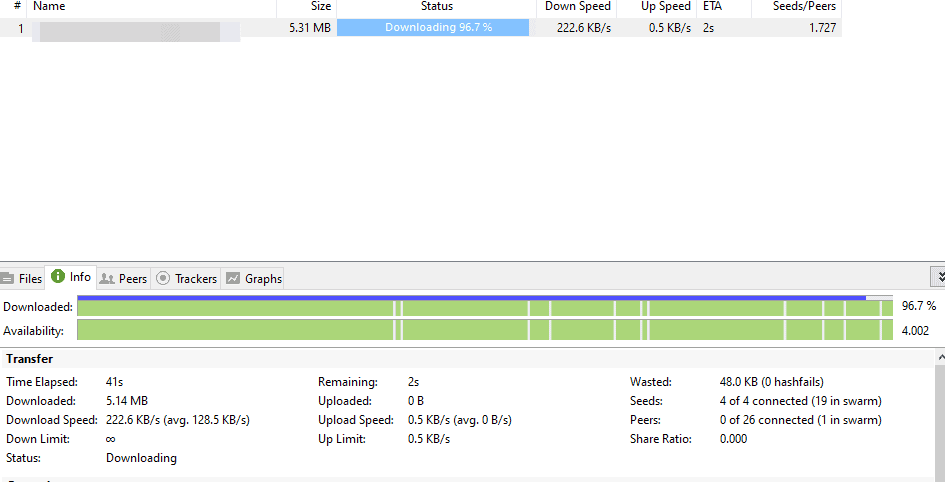Click the green Info tab icon
The width and height of the screenshot is (945, 482).
point(58,277)
